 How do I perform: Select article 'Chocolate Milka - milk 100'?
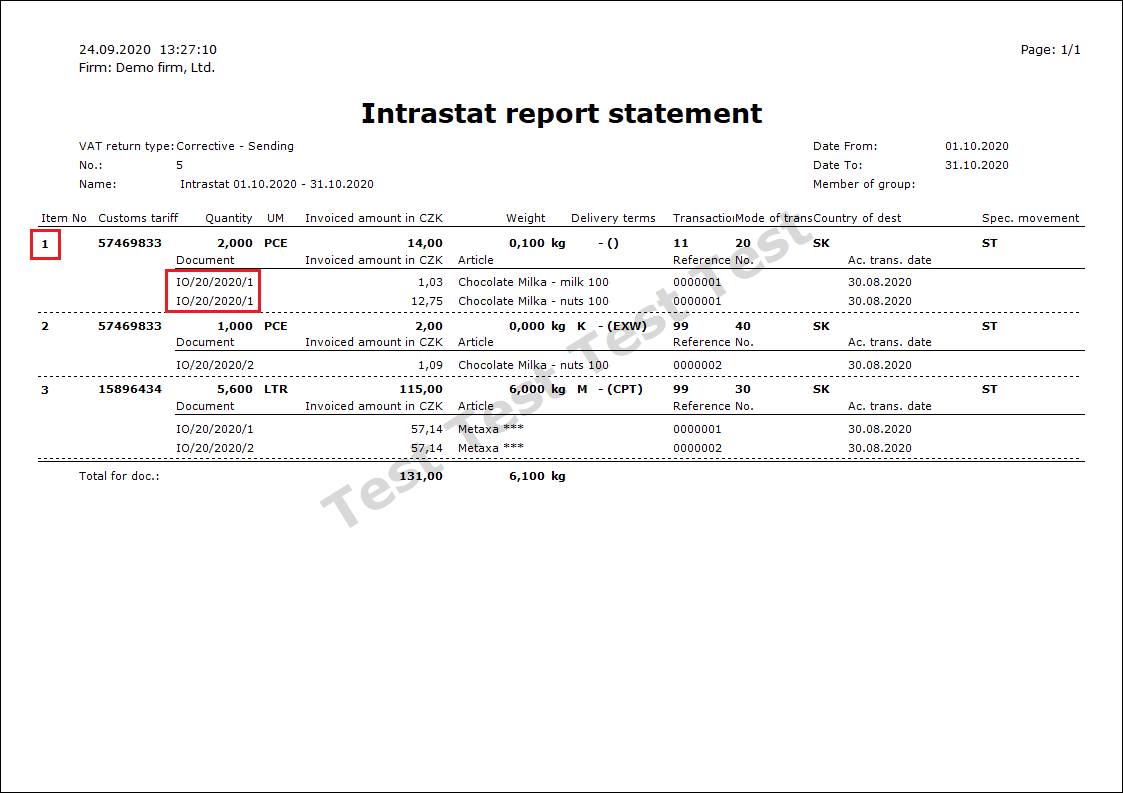pos(534,282)
